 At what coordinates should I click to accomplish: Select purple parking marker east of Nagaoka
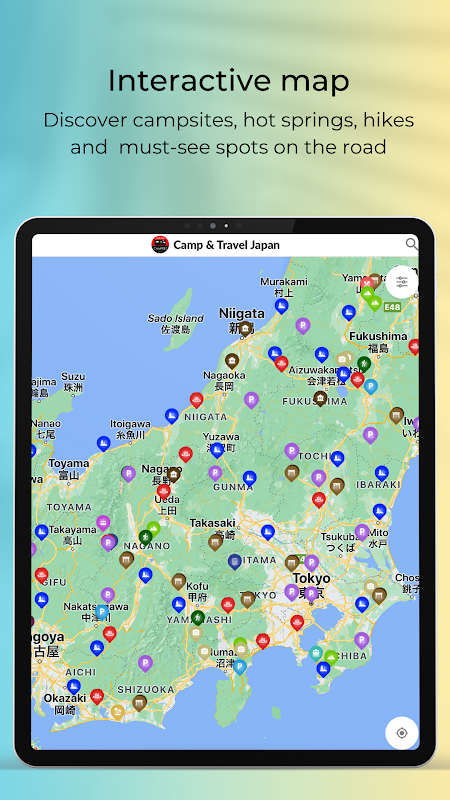click(251, 400)
